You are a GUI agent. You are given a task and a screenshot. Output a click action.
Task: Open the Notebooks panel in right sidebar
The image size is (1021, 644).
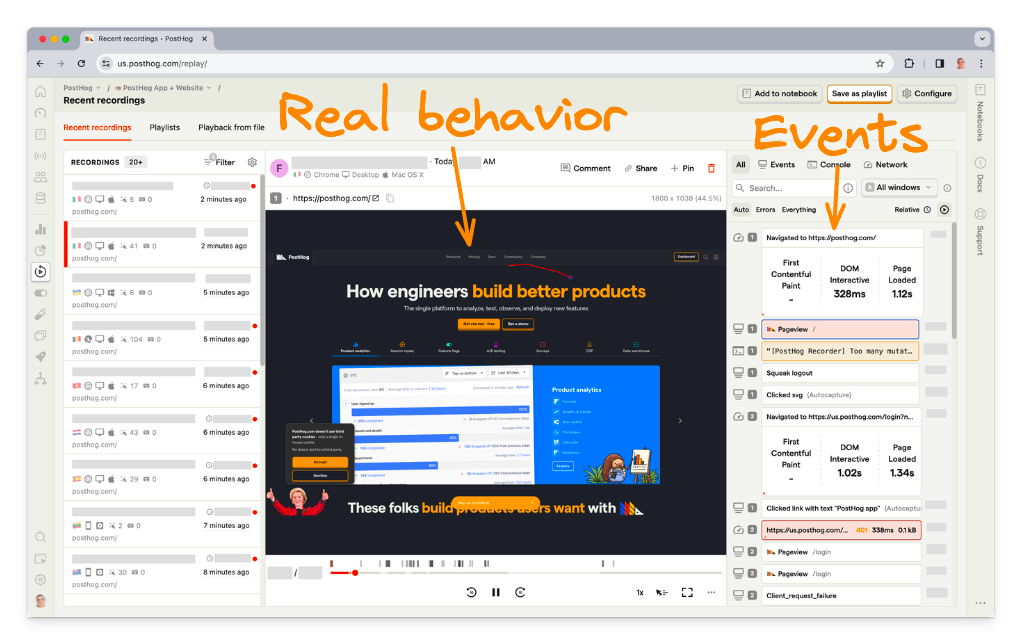pyautogui.click(x=980, y=112)
